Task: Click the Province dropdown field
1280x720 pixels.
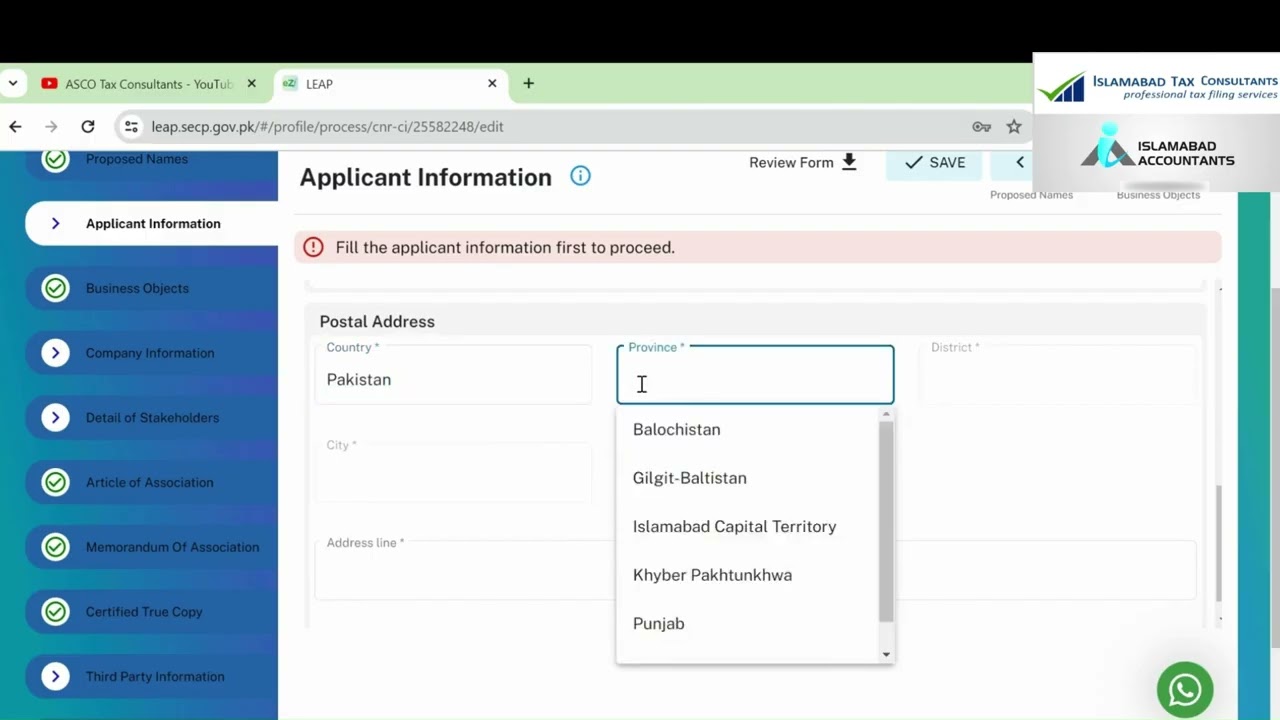Action: (x=755, y=375)
